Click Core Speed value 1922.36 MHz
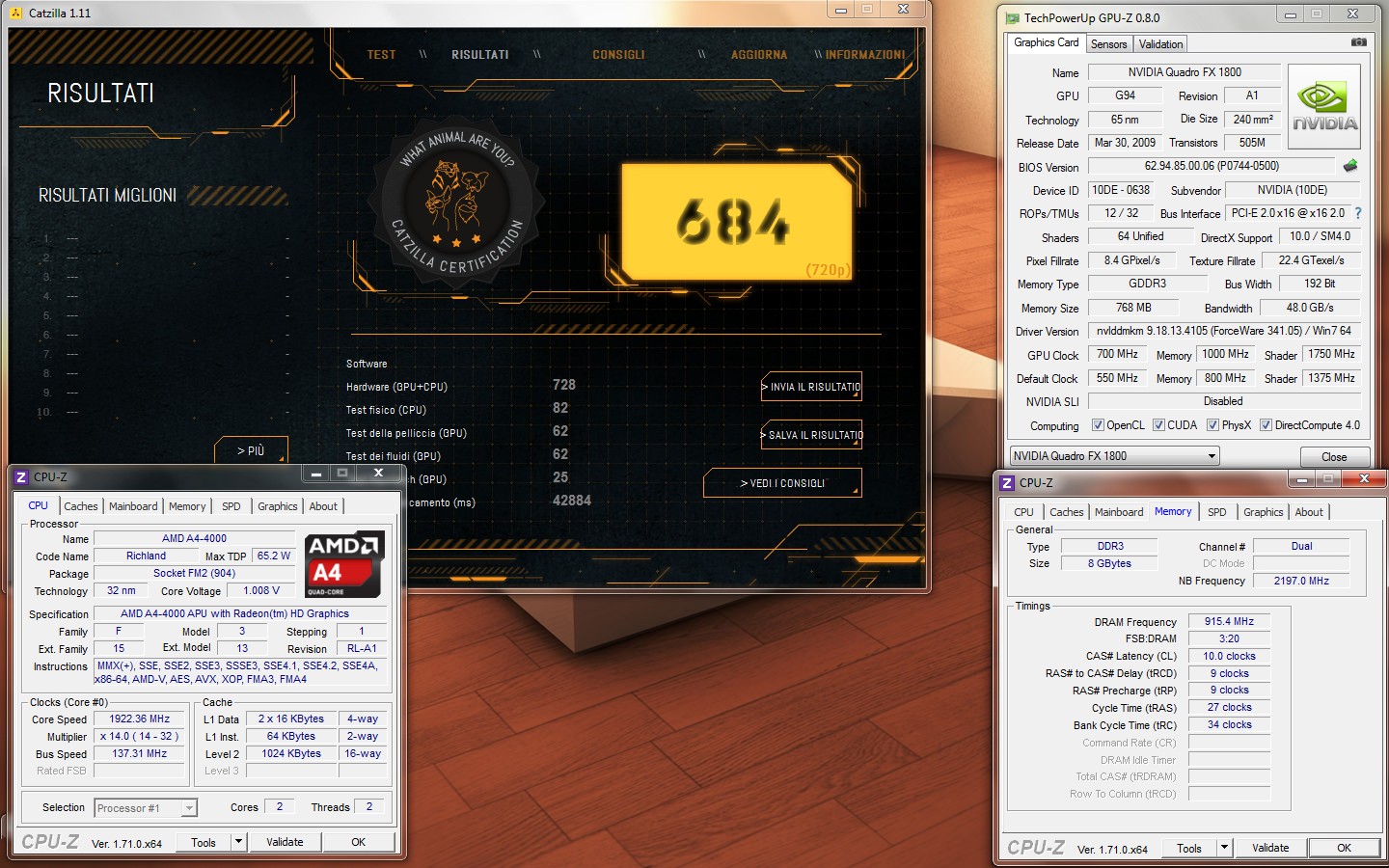This screenshot has width=1389, height=868. [140, 719]
